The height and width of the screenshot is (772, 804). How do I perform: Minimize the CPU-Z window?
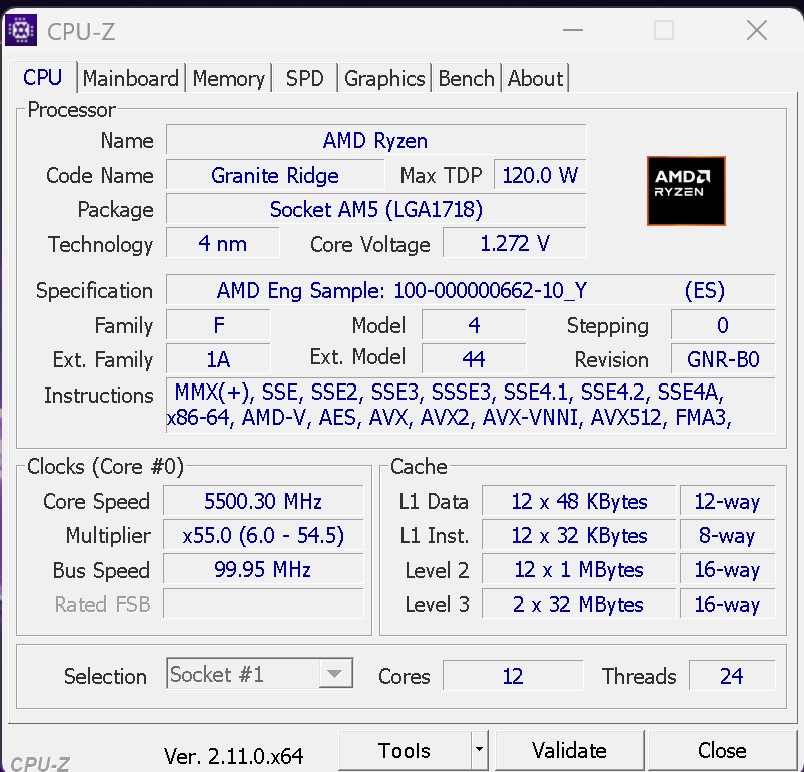tap(573, 30)
